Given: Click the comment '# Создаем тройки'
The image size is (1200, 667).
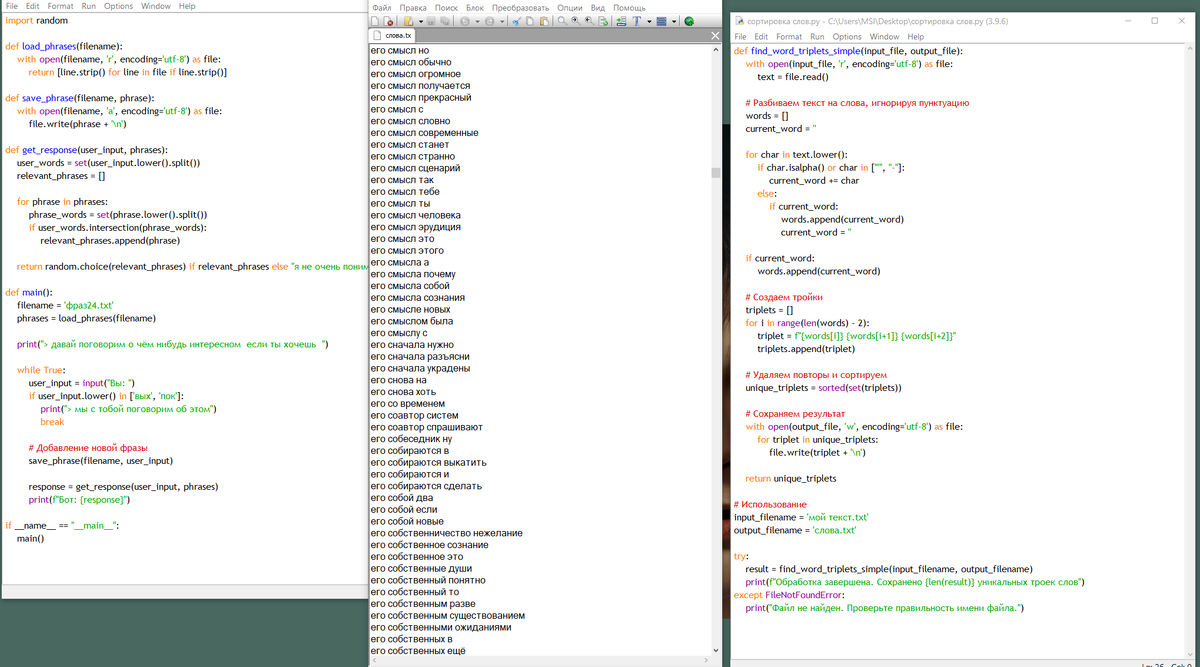Looking at the screenshot, I should point(784,297).
